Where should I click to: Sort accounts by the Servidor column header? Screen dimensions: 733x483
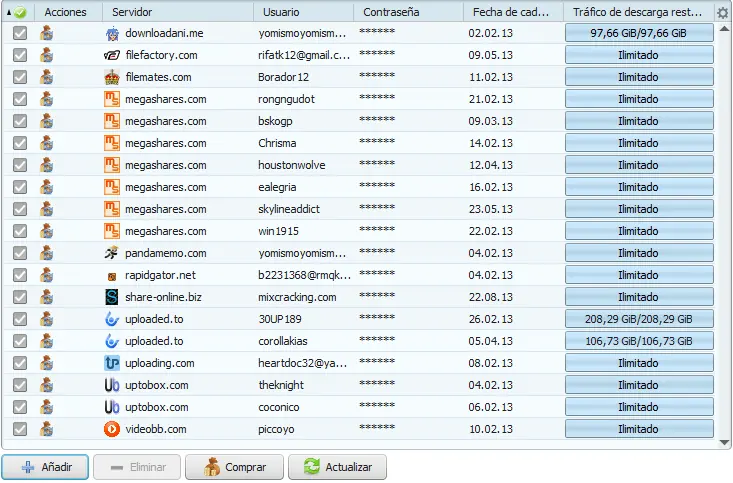[178, 12]
